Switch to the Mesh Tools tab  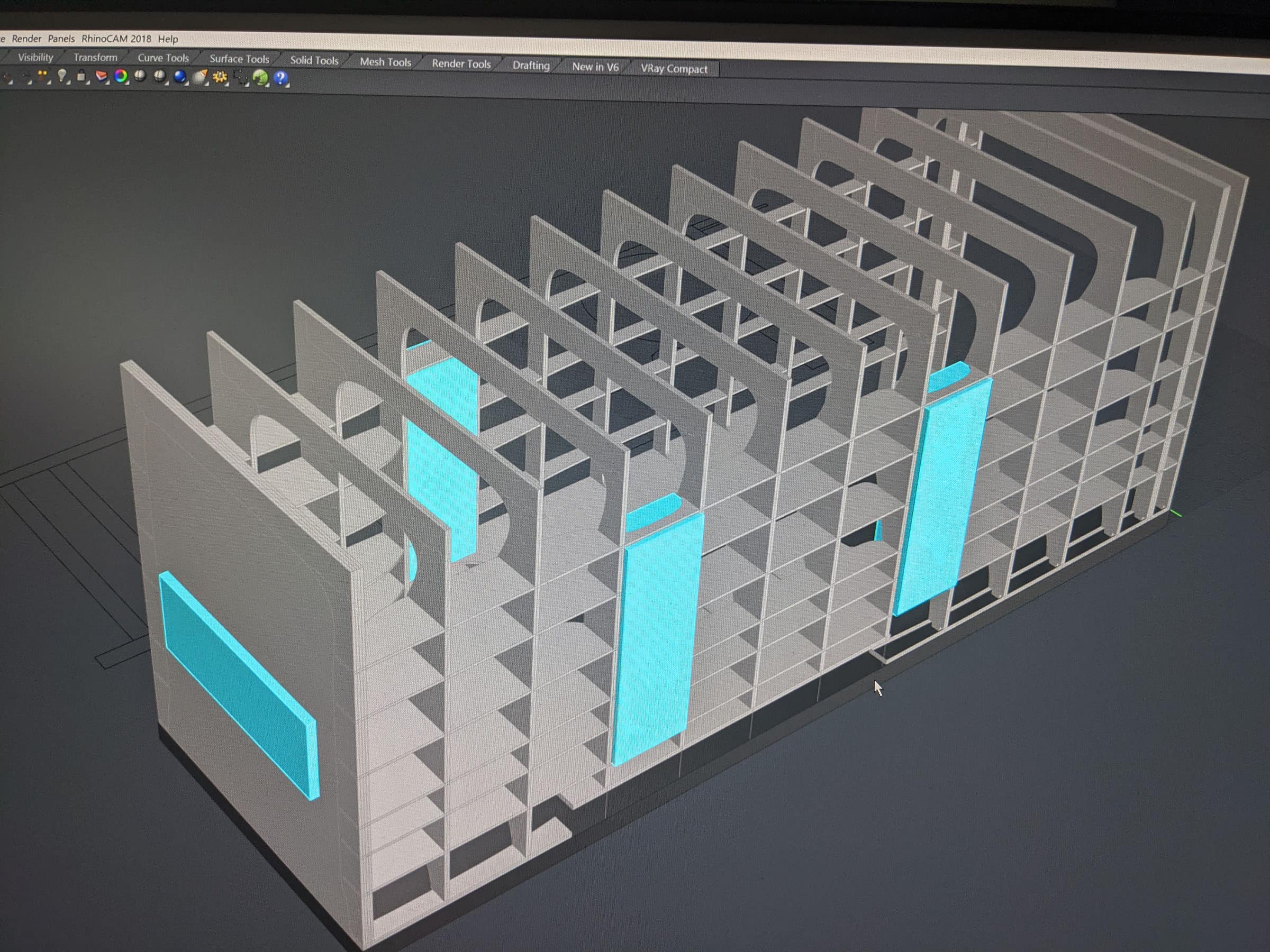(385, 62)
